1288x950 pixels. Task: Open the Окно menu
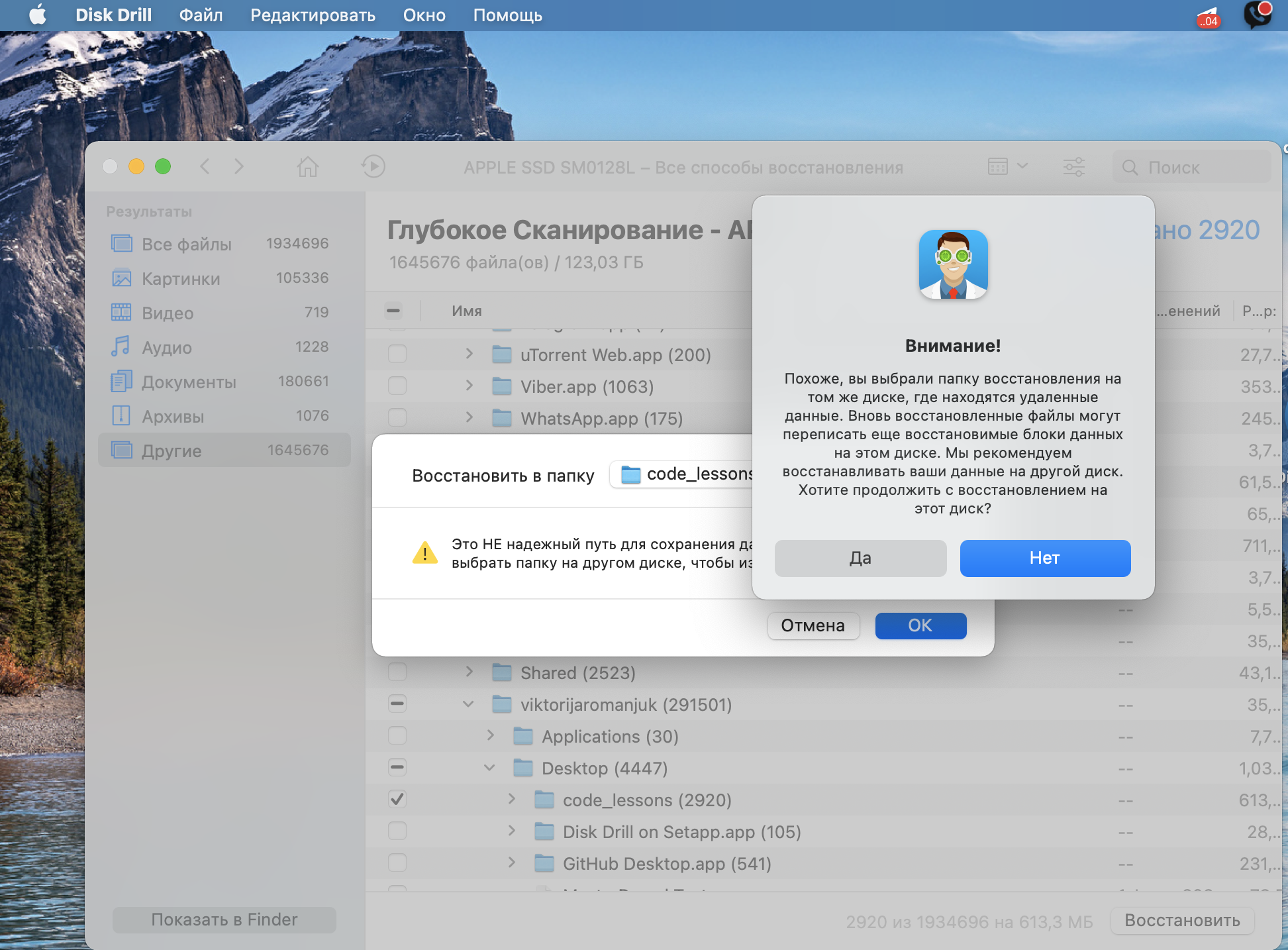click(x=424, y=15)
